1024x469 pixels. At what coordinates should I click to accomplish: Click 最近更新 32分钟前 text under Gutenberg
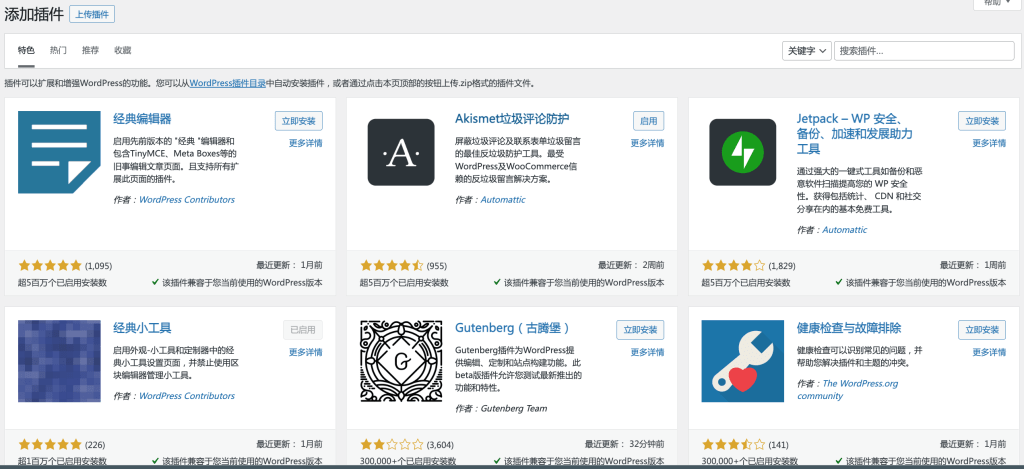(x=625, y=445)
